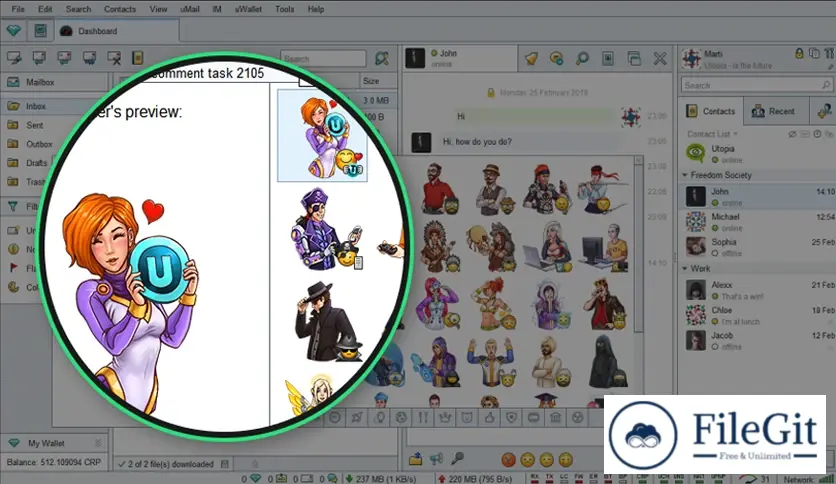
Task: Select the Utopia contact
Action: (757, 154)
